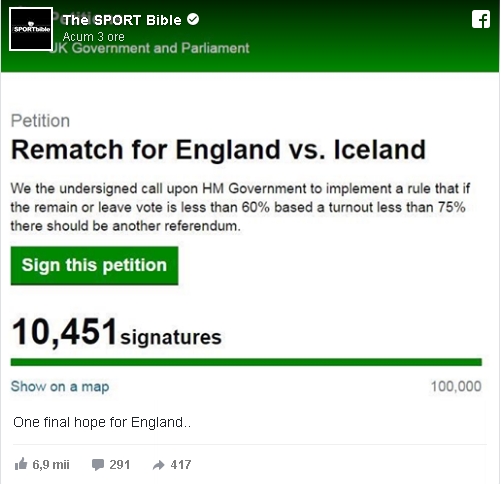Open the UK Government and Parliament header

(149, 48)
